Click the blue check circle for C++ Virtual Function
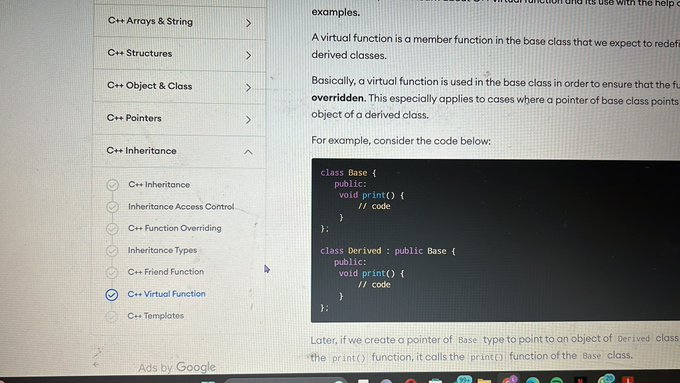 point(111,295)
